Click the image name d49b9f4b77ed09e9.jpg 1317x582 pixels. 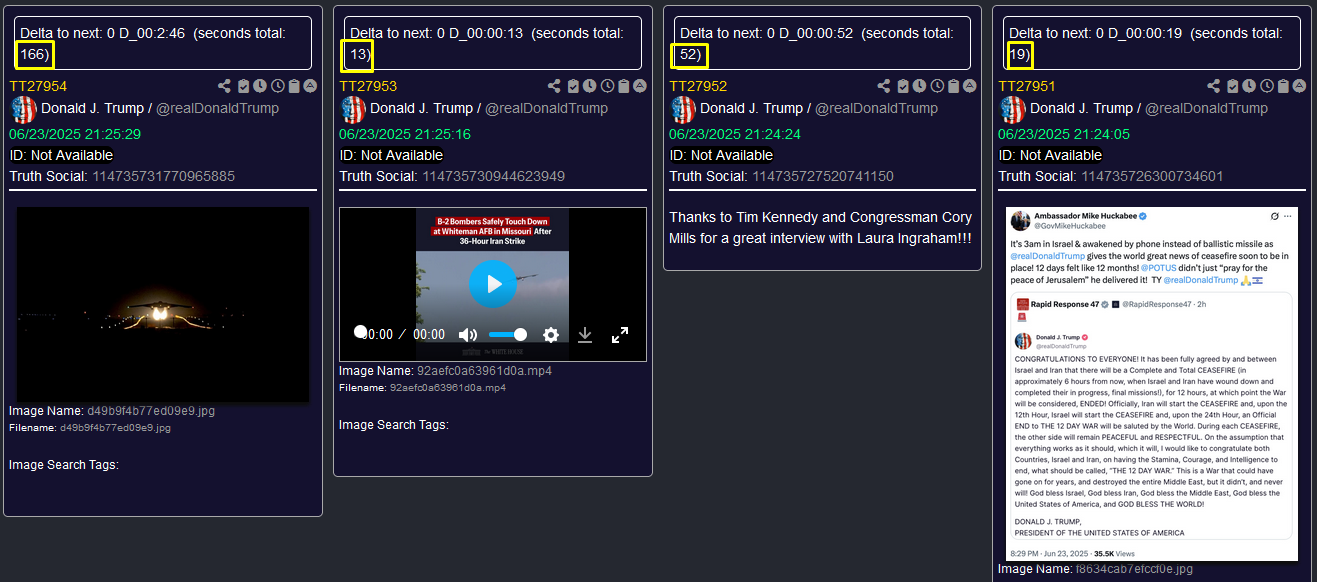coord(151,410)
